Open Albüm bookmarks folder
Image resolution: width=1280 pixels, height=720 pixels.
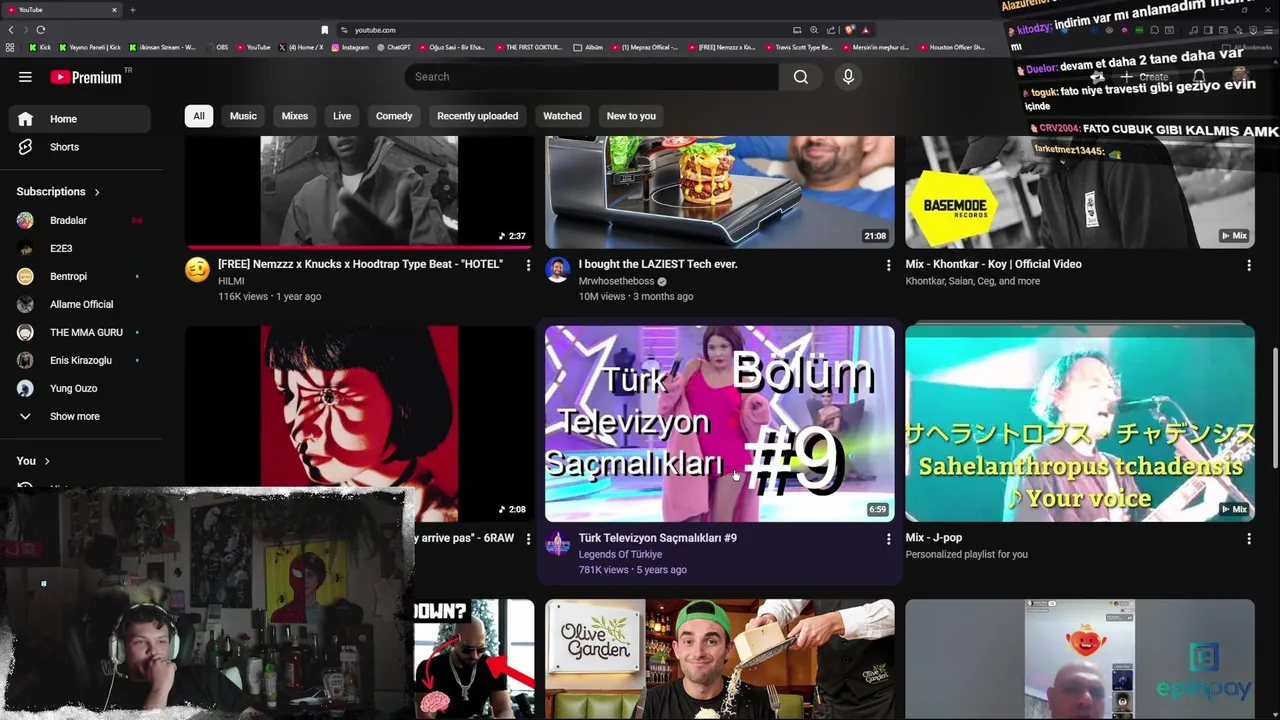click(589, 47)
